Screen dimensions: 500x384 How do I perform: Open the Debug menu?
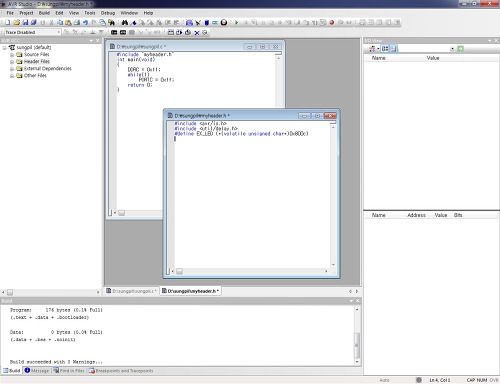point(108,13)
